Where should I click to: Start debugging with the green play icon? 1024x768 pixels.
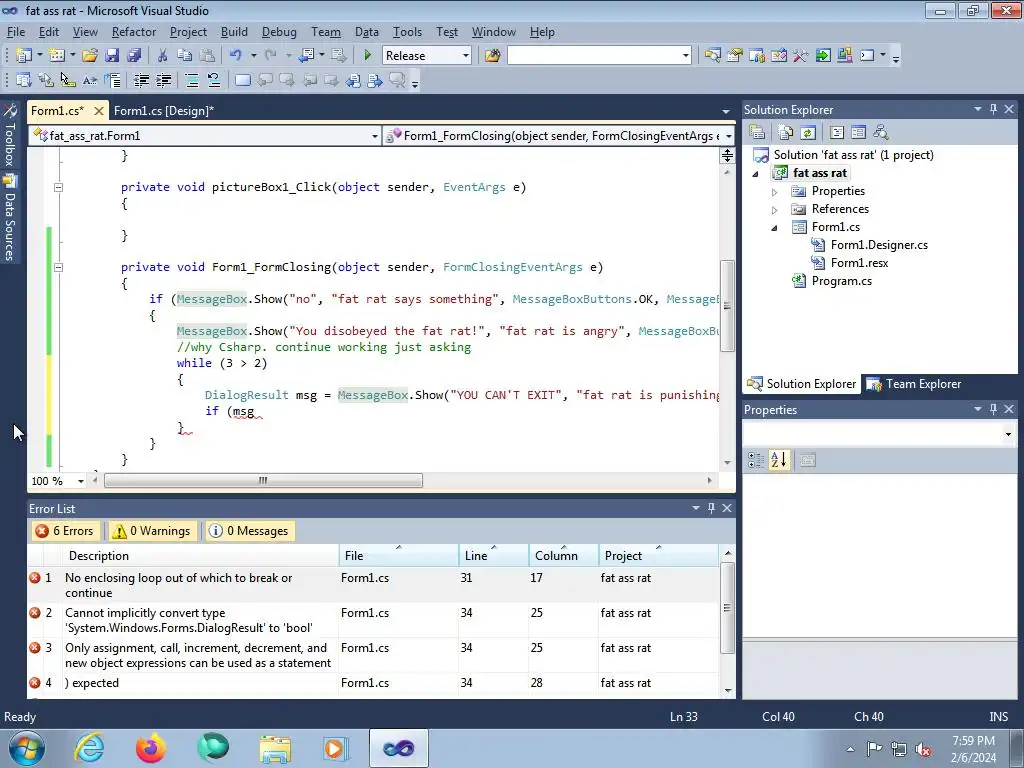tap(367, 56)
